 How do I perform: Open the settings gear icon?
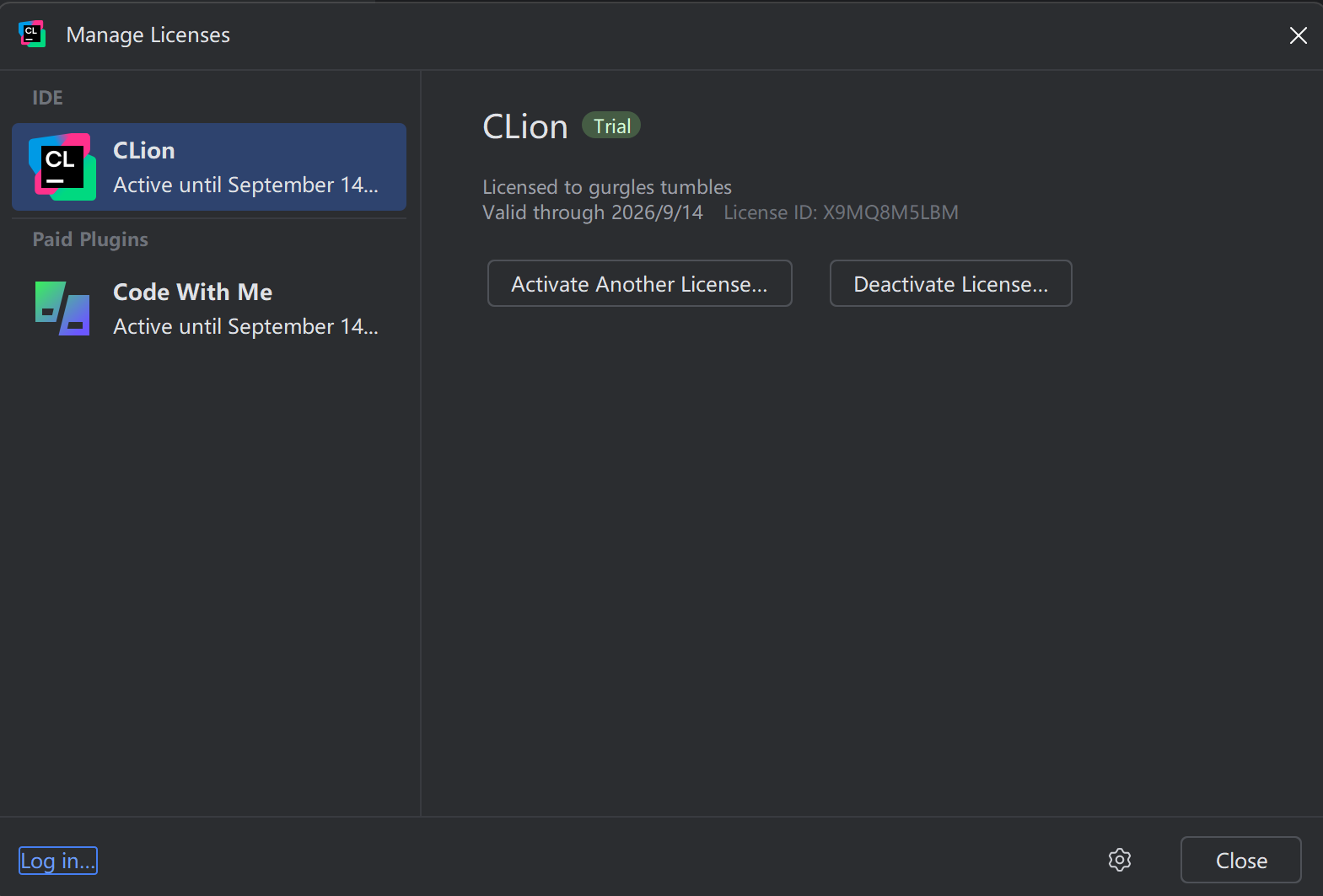pos(1120,860)
